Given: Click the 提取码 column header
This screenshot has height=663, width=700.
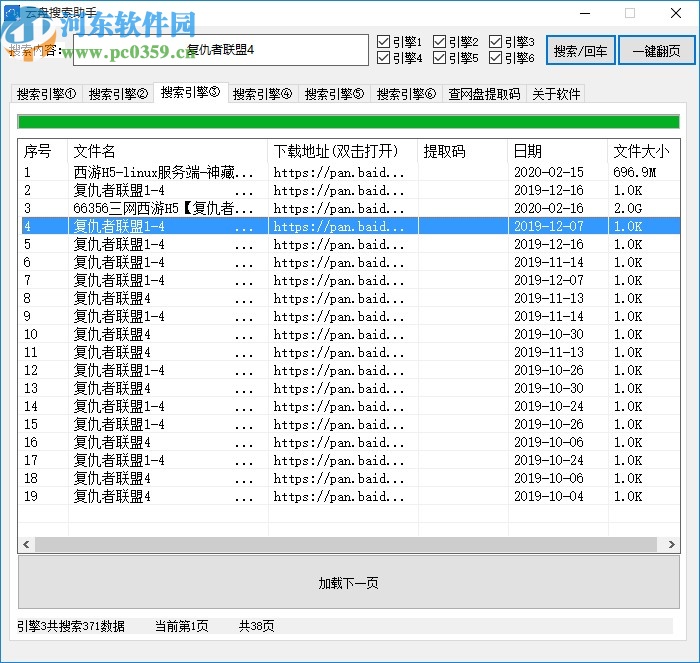Looking at the screenshot, I should coord(463,151).
